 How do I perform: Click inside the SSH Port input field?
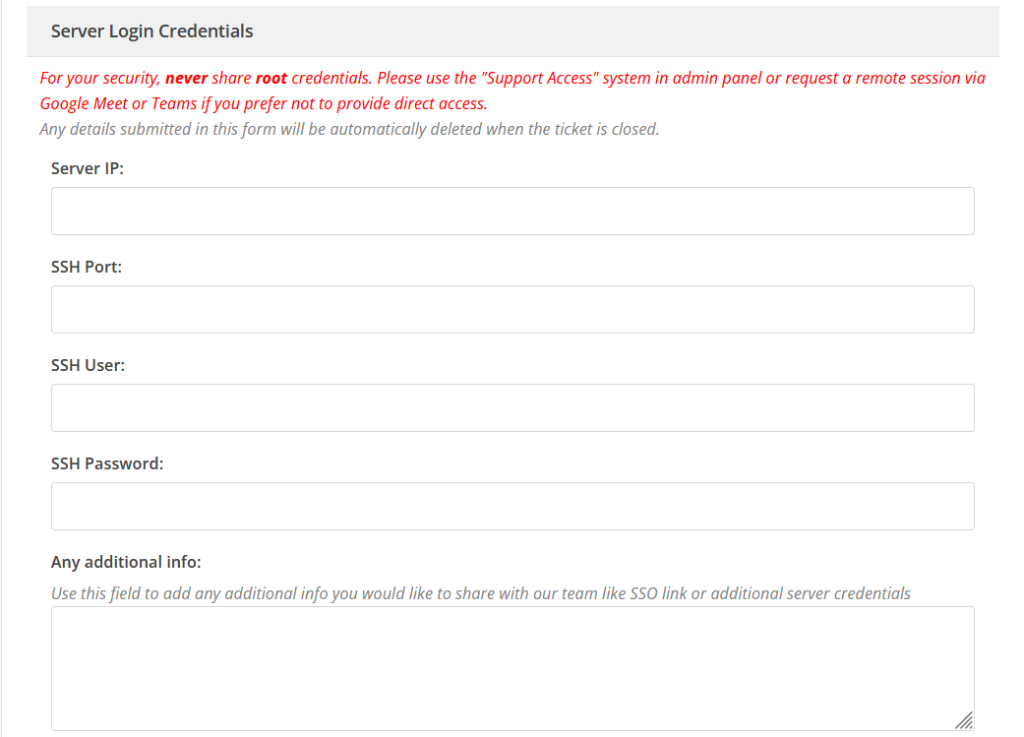[x=512, y=309]
